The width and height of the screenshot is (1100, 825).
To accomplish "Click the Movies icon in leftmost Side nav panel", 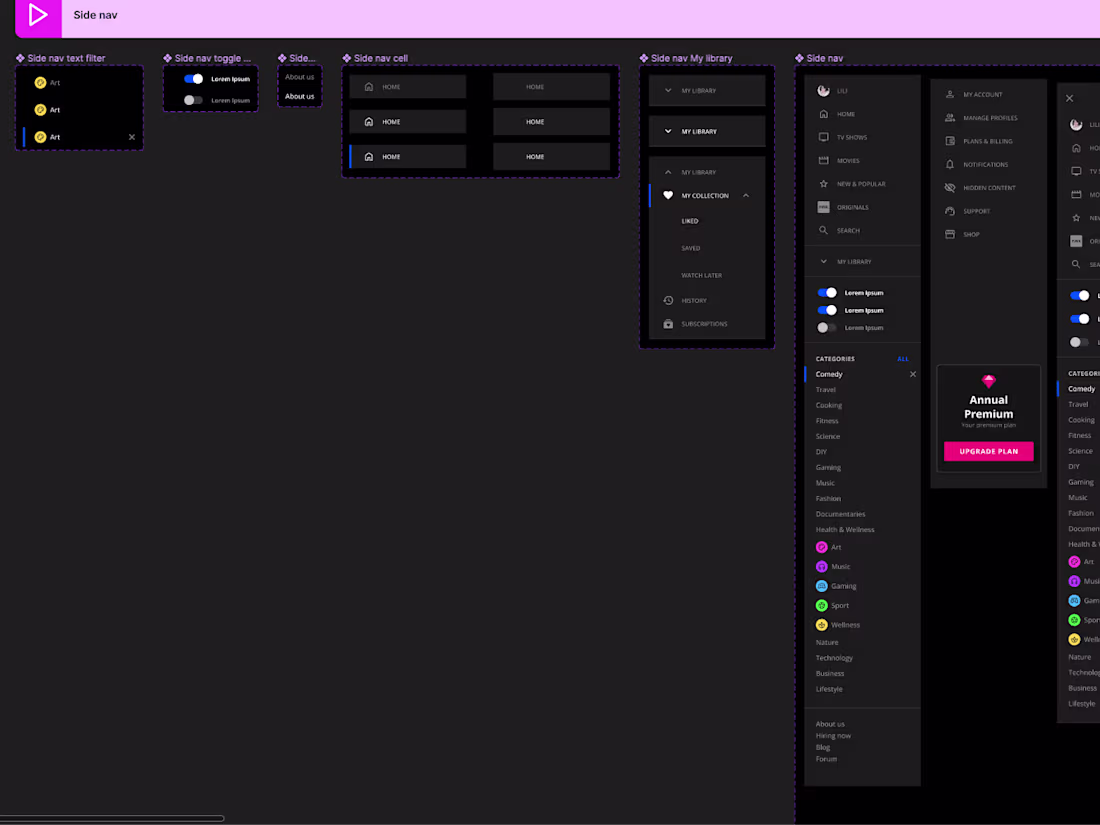I will click(x=824, y=161).
